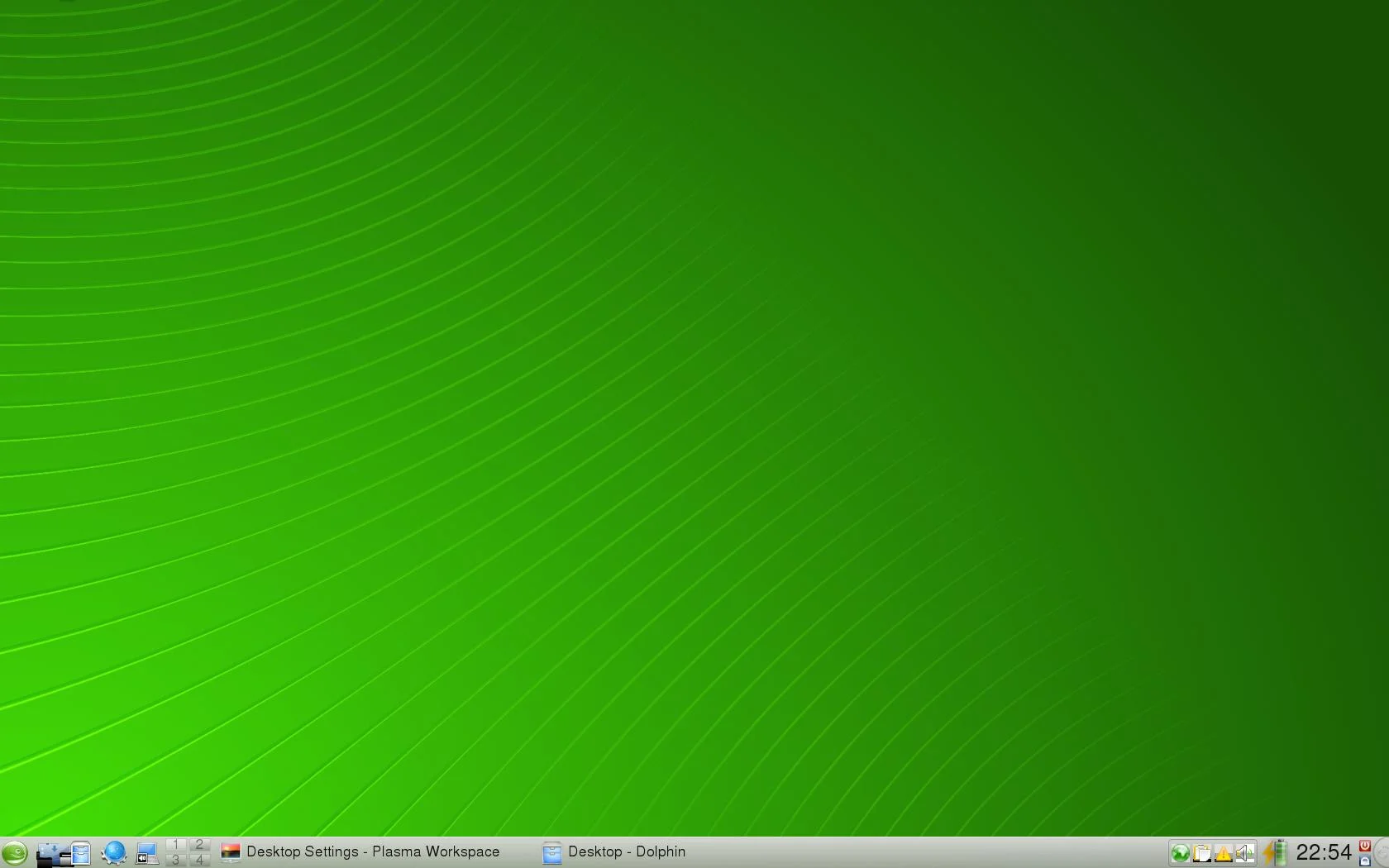Switch to virtual desktop 2 in pager

point(200,845)
